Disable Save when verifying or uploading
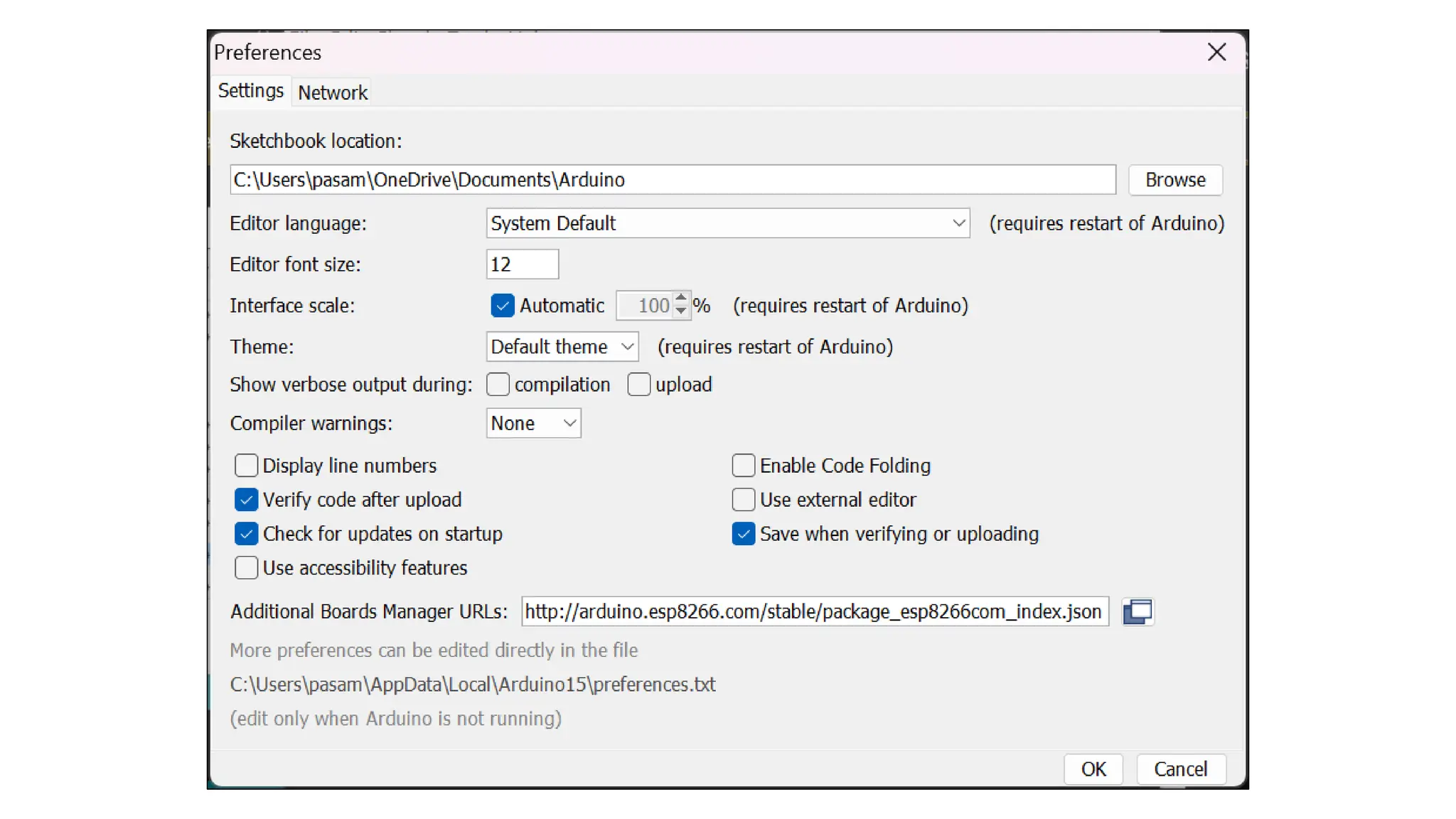Viewport: 1456px width, 819px height. tap(743, 534)
